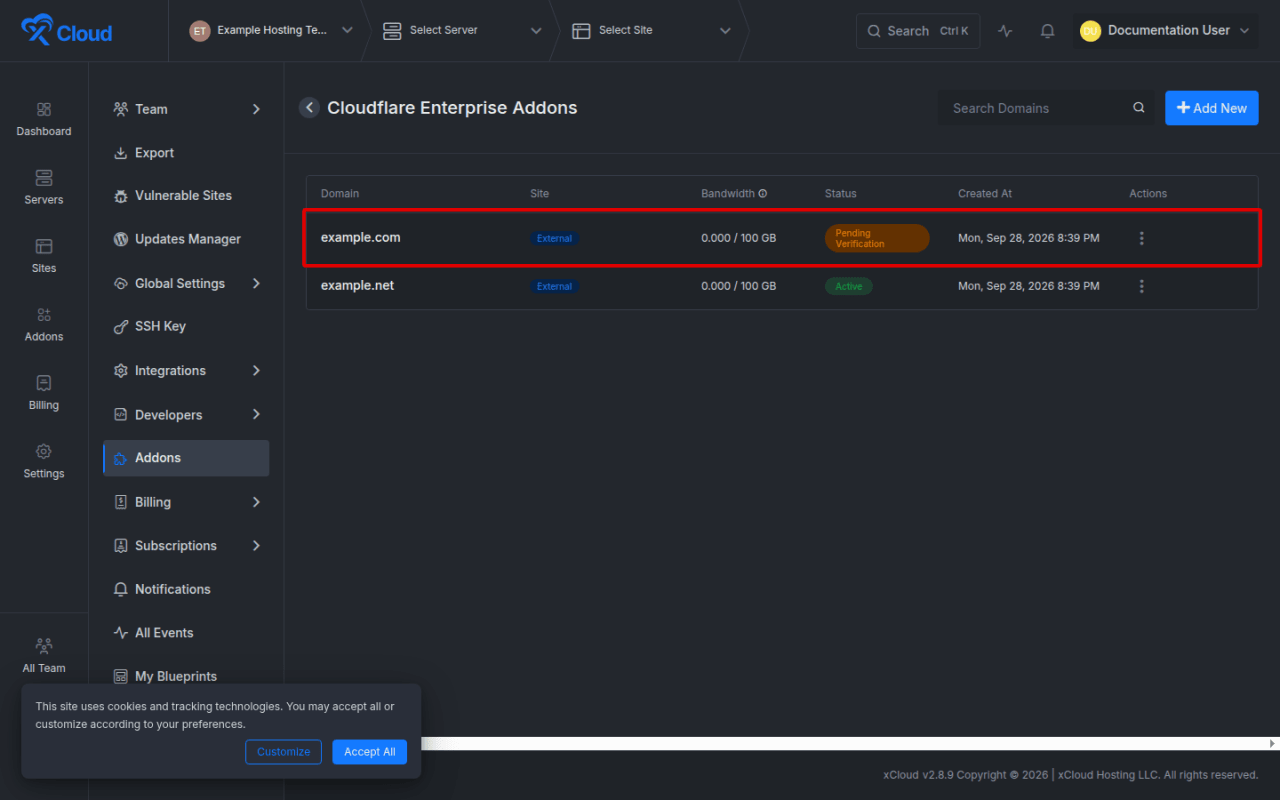The height and width of the screenshot is (800, 1280).
Task: Open the Addons icon in left rail
Action: click(44, 314)
